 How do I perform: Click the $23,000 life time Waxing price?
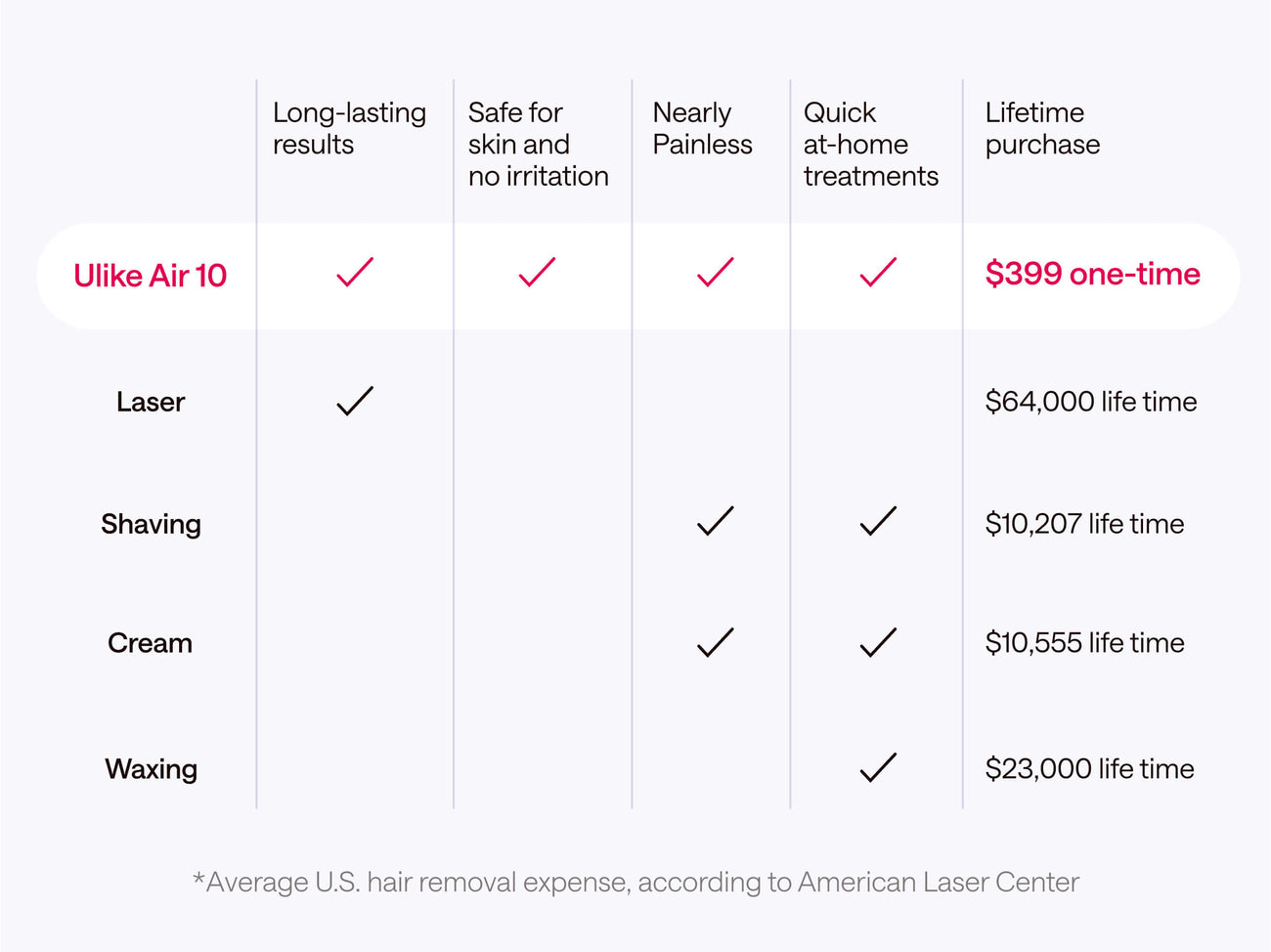coord(1089,769)
